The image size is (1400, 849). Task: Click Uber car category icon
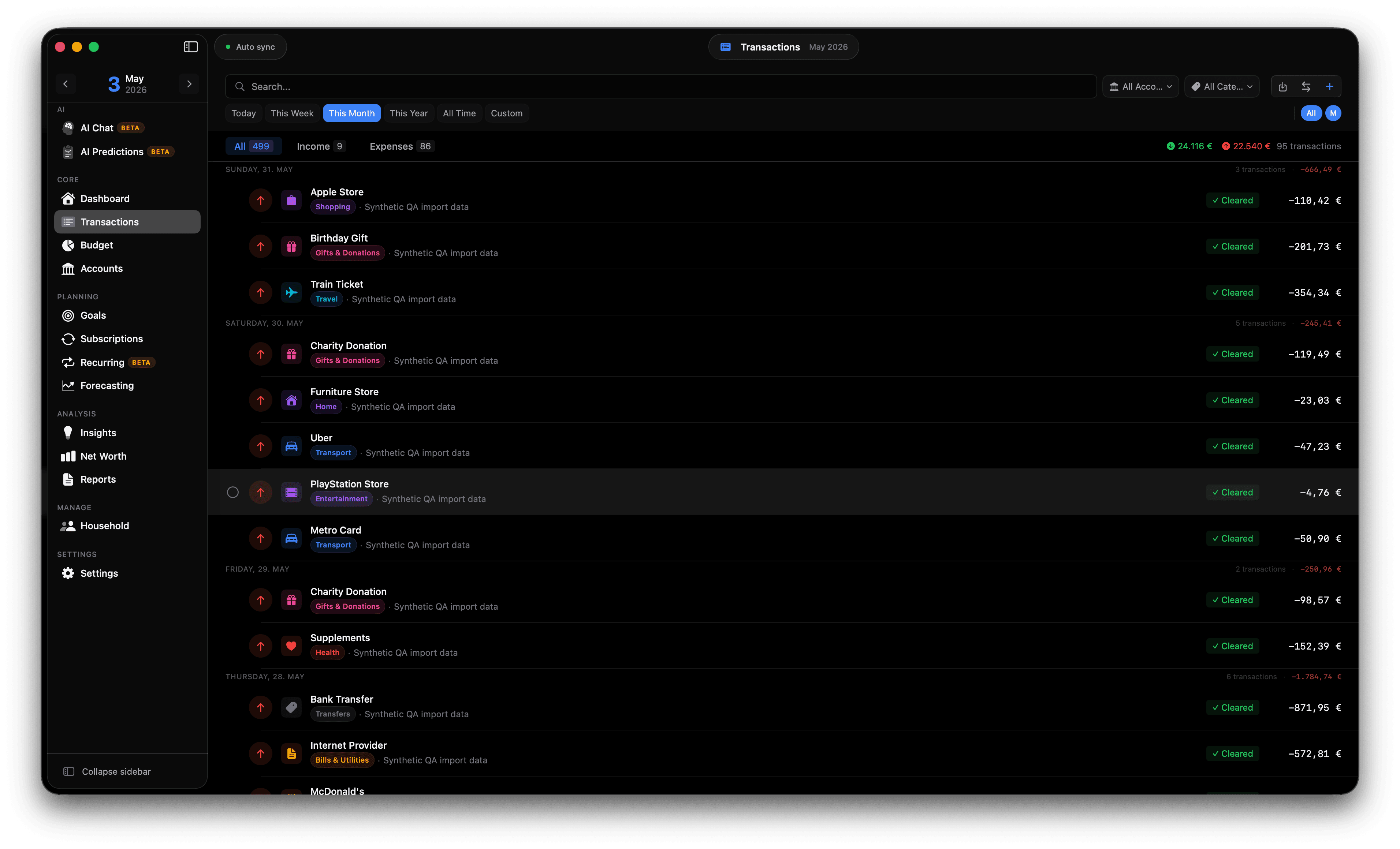(x=291, y=446)
